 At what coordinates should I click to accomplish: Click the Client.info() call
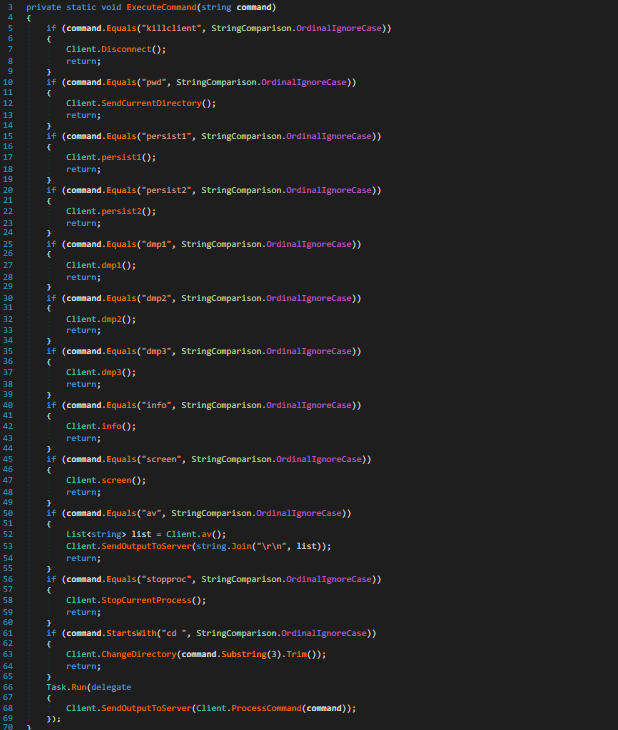tap(101, 426)
